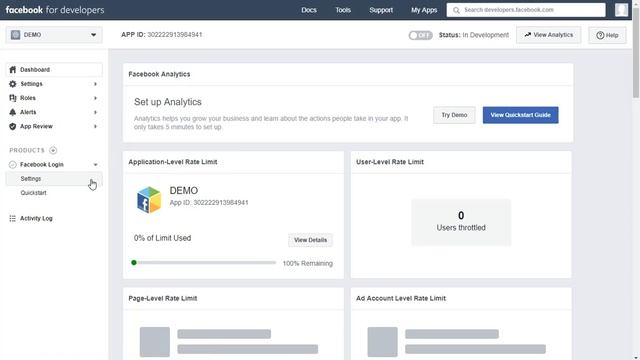Screen dimensions: 640x360
Task: Open Facebook Login Settings
Action: click(54, 179)
